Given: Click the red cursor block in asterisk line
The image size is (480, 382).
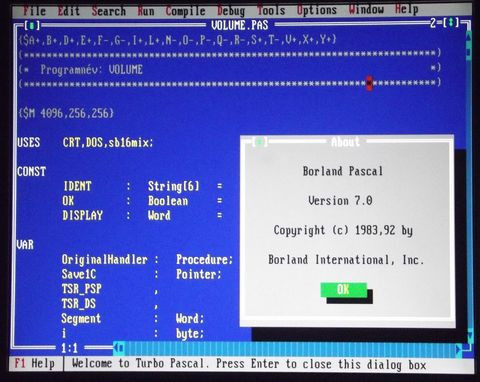Looking at the screenshot, I should (369, 83).
